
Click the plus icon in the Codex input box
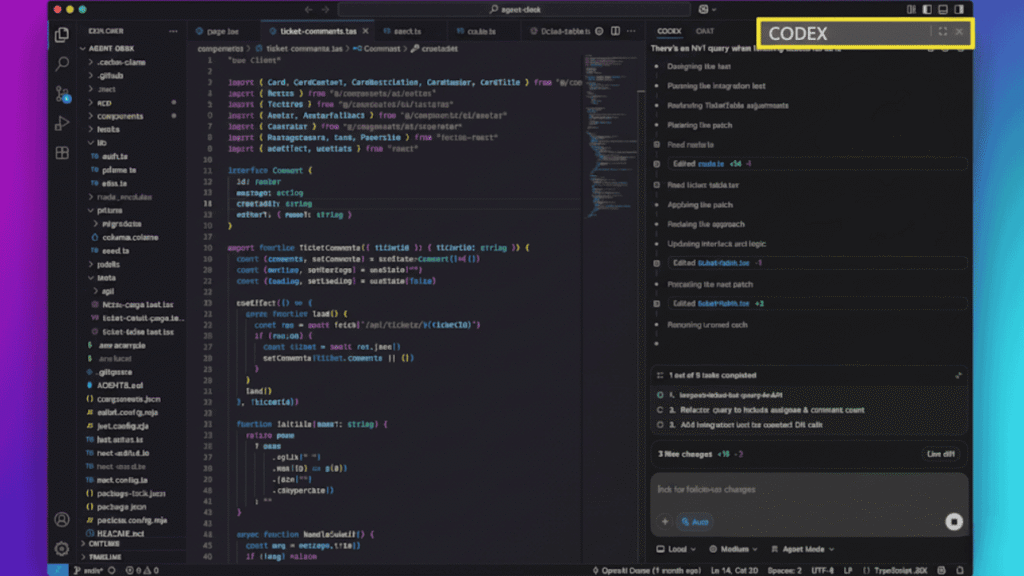tap(663, 522)
